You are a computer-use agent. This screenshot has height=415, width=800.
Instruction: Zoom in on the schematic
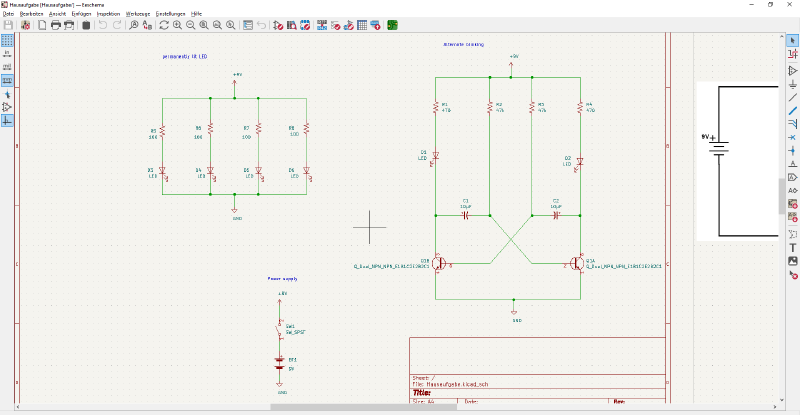[x=177, y=25]
